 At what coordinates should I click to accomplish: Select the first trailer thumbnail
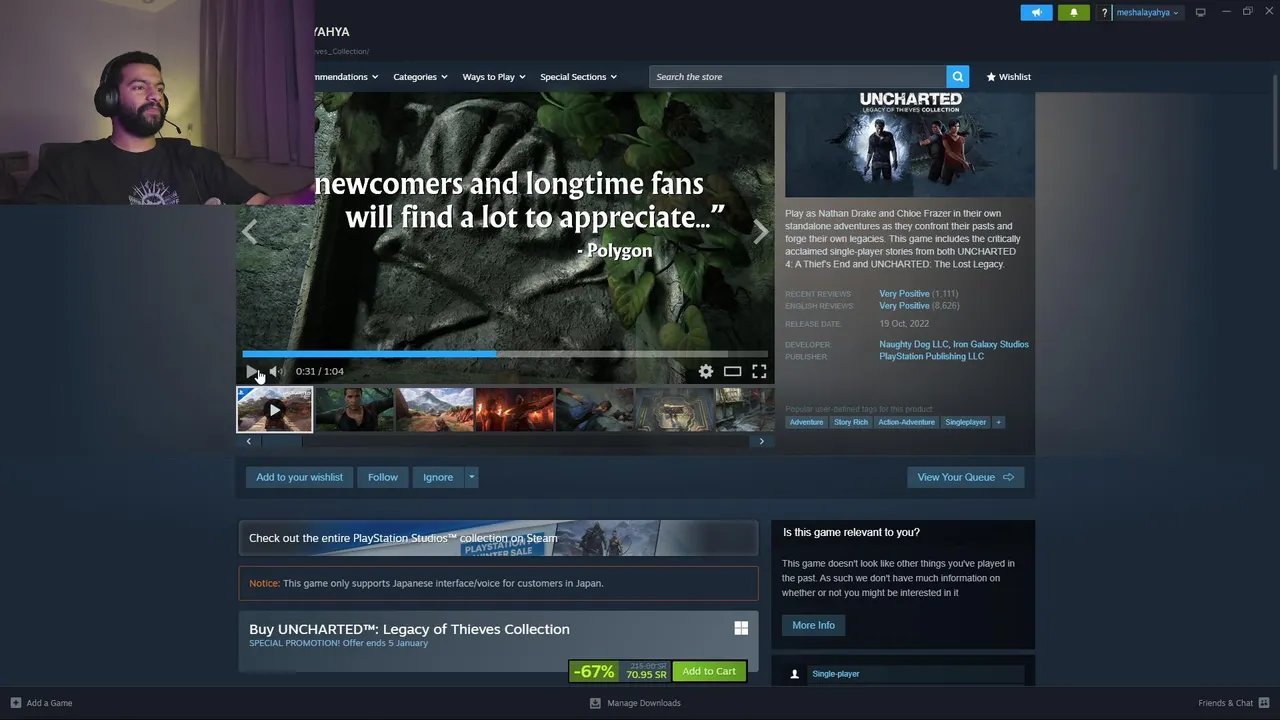[x=274, y=410]
